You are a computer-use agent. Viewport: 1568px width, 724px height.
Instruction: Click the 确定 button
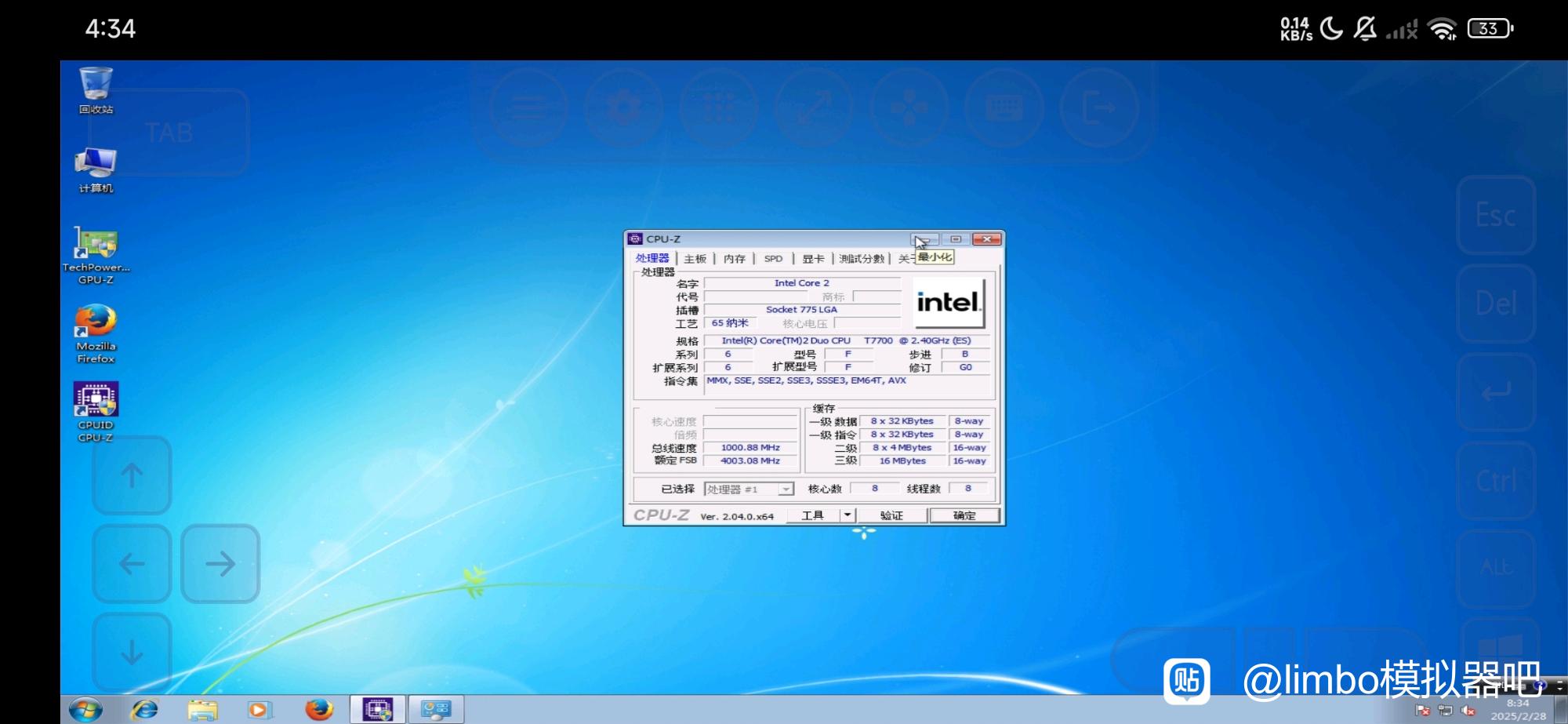click(x=964, y=515)
